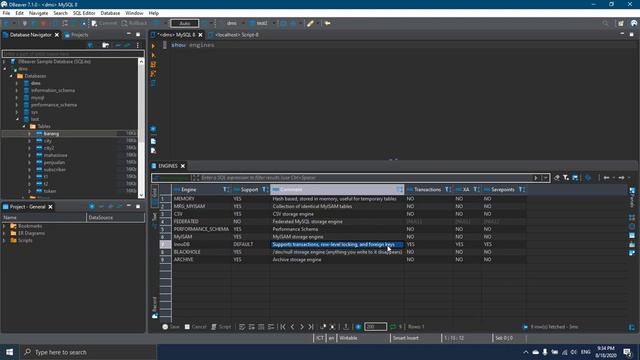Open the active connection 'dms' dropdown
640x360 pixels.
tap(232, 23)
